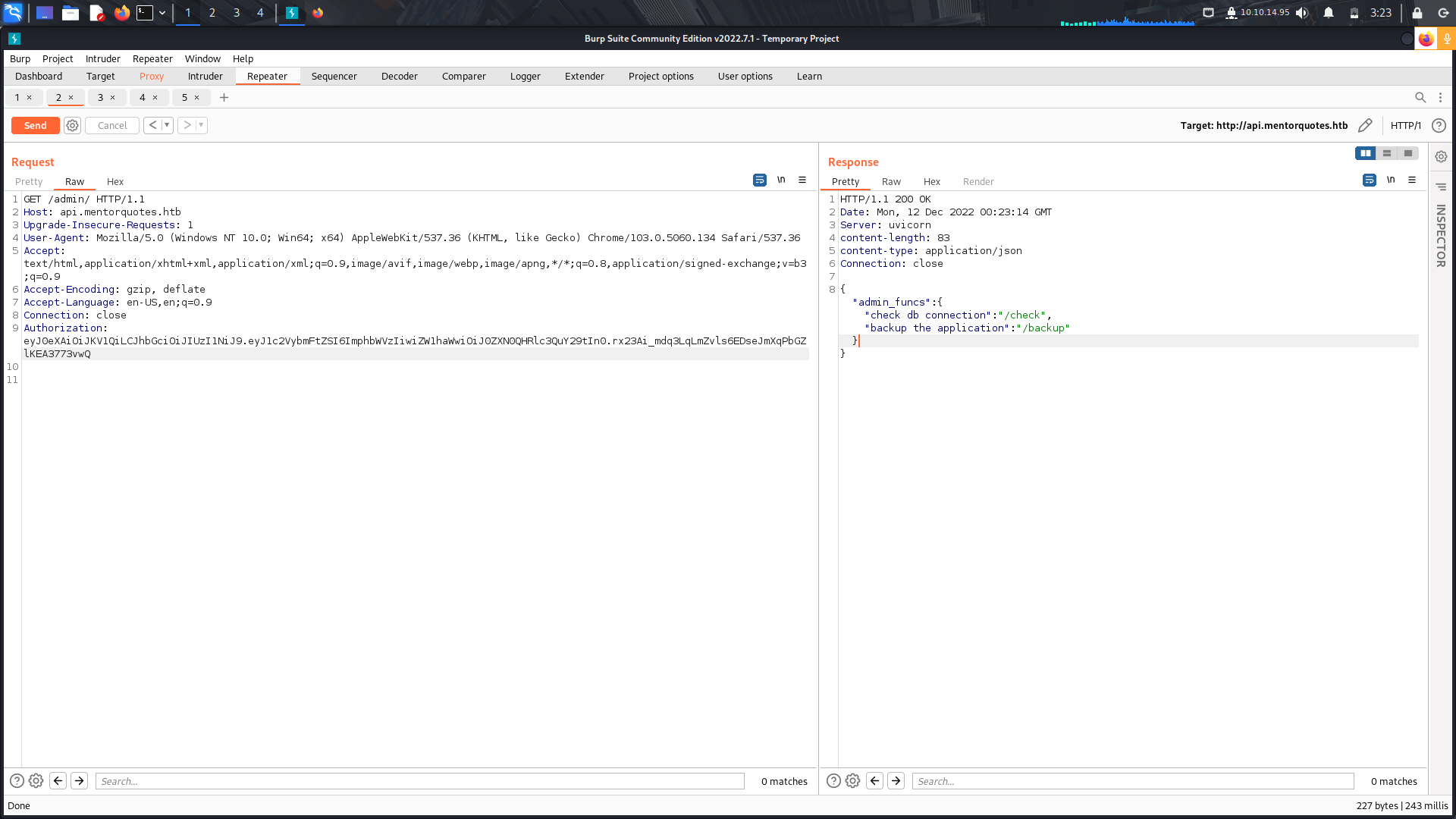Click the Cancel button
1456x819 pixels.
tap(111, 125)
